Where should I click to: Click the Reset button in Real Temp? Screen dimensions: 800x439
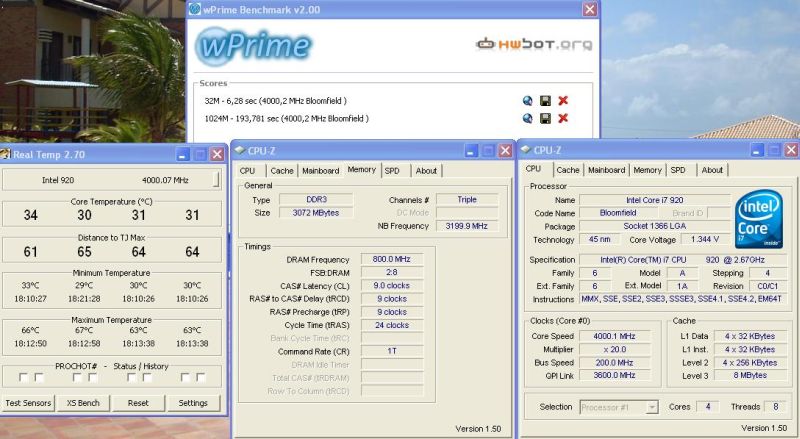(138, 403)
